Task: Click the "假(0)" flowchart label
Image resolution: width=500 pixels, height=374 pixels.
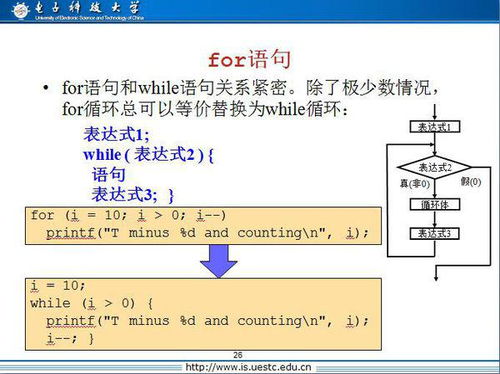Action: pyautogui.click(x=471, y=182)
